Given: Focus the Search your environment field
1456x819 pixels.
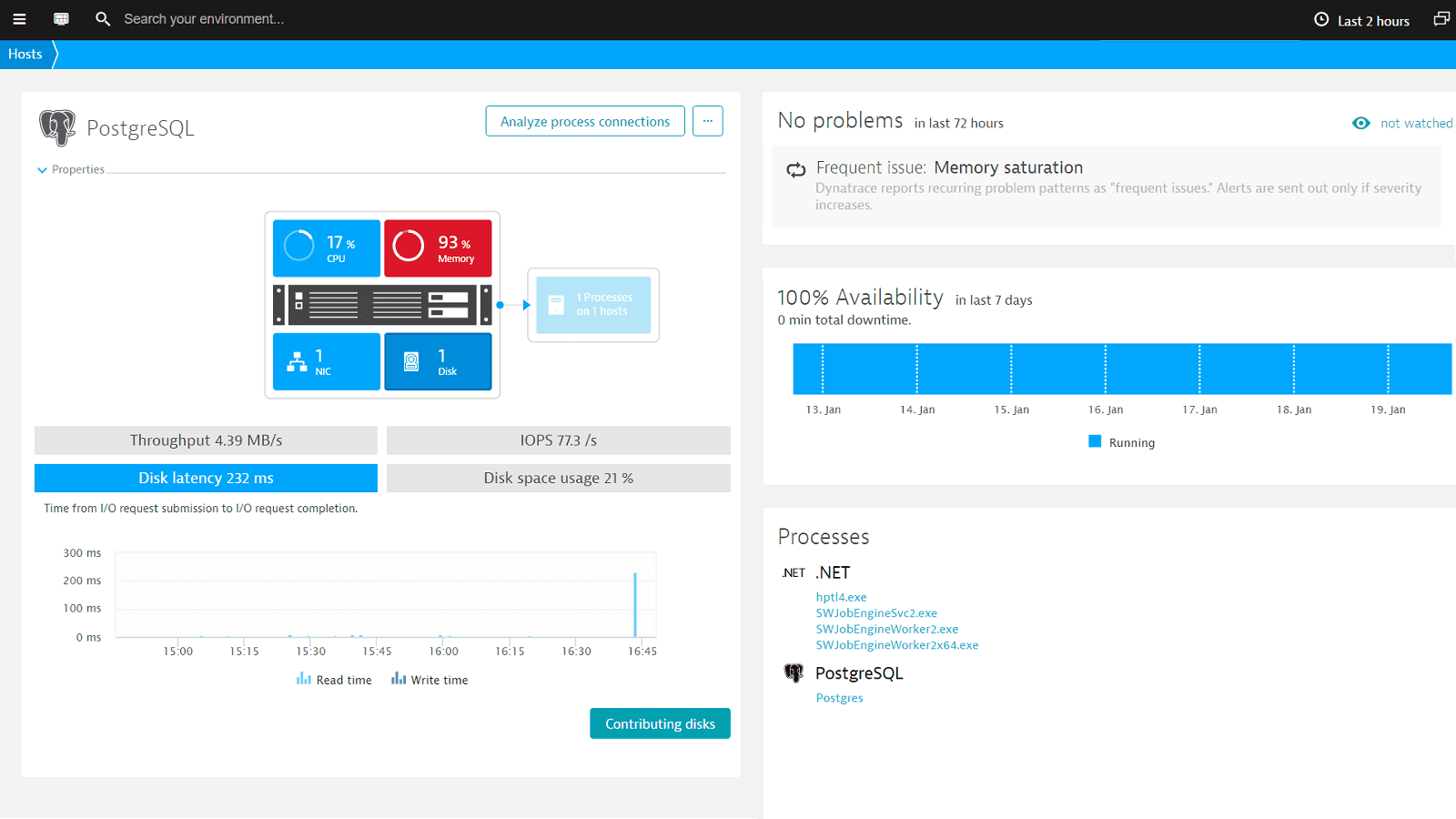Looking at the screenshot, I should point(203,19).
